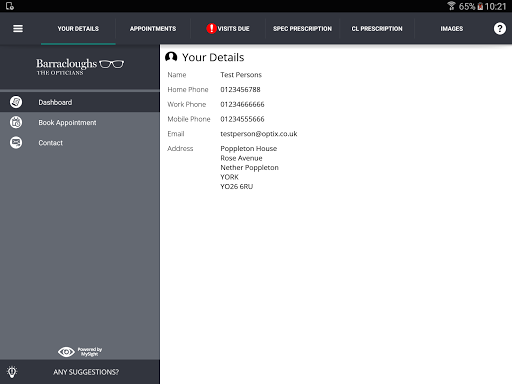Tap the Wi-Fi status icon
The image size is (512, 384).
click(x=451, y=6)
